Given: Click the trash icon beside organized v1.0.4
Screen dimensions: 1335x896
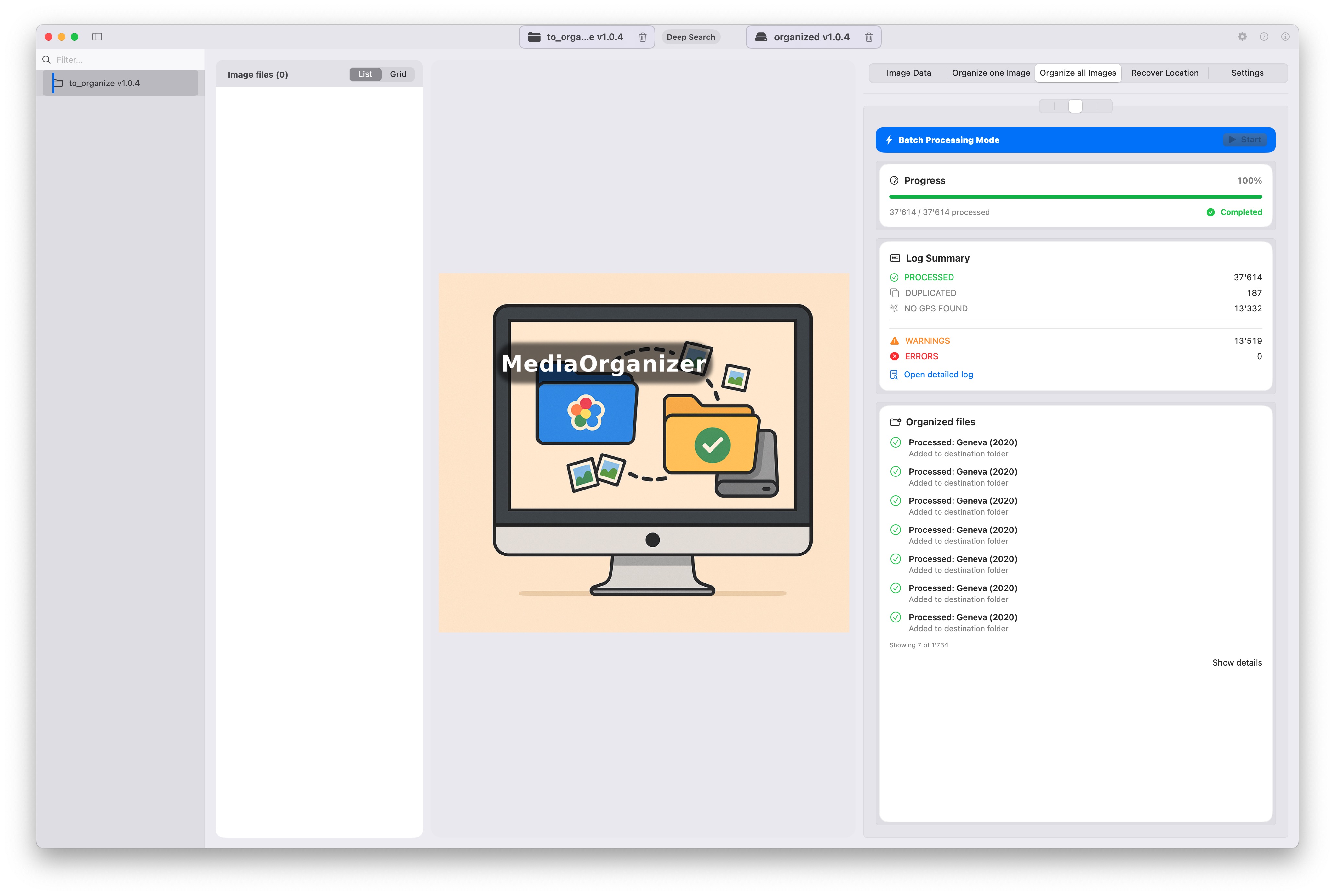Looking at the screenshot, I should pos(869,37).
